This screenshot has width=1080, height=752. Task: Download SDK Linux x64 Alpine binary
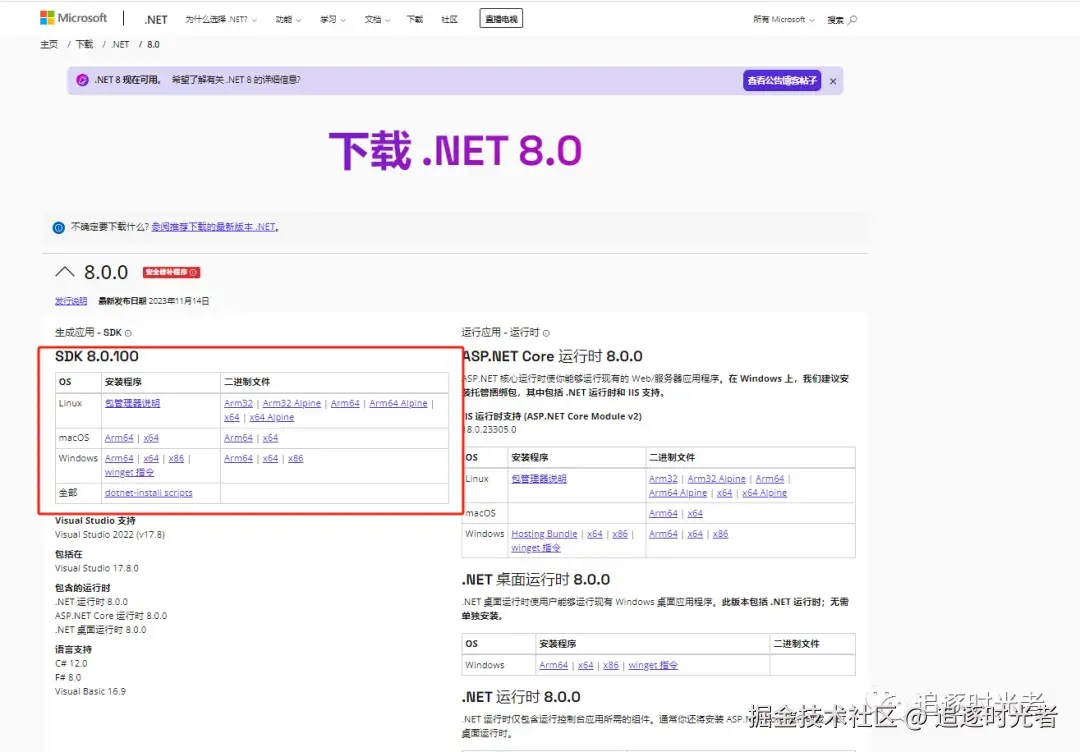[271, 417]
